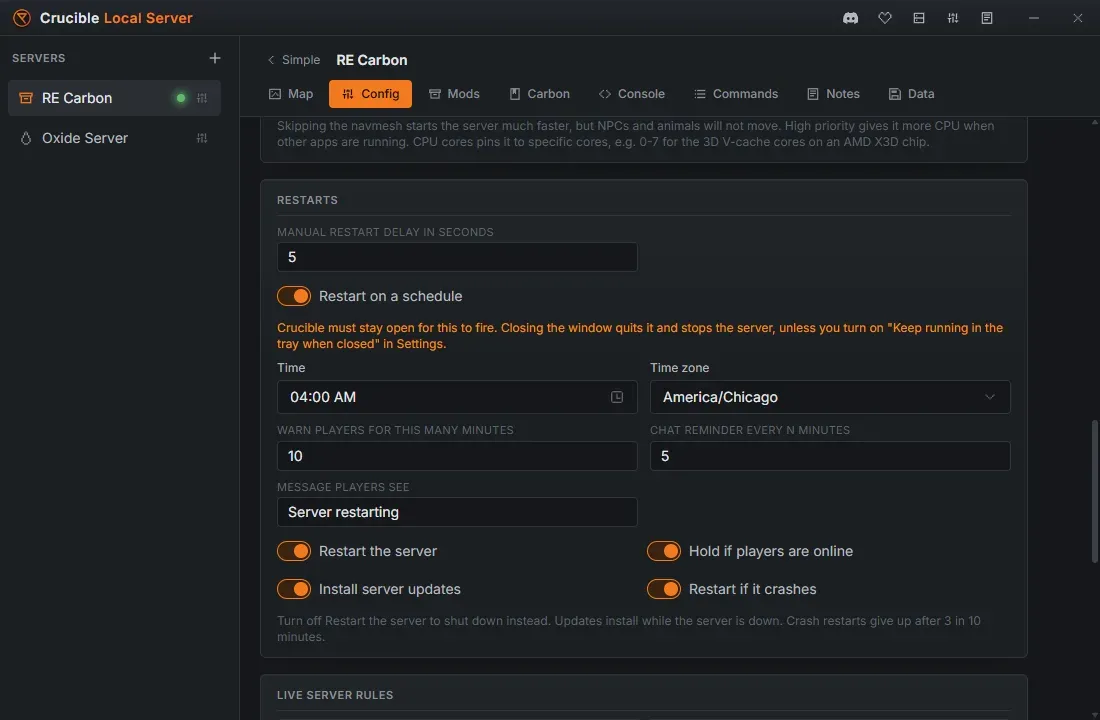Open the Notes tab

pos(833,94)
